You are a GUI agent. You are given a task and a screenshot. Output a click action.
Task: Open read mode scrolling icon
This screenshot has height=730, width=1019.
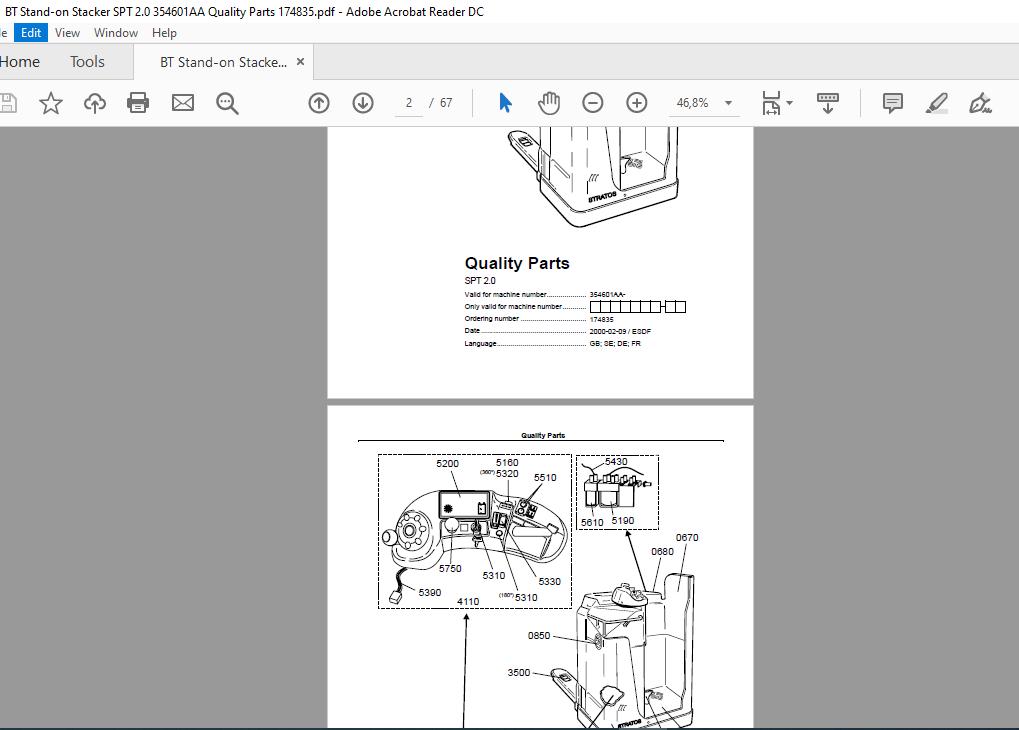click(x=827, y=103)
